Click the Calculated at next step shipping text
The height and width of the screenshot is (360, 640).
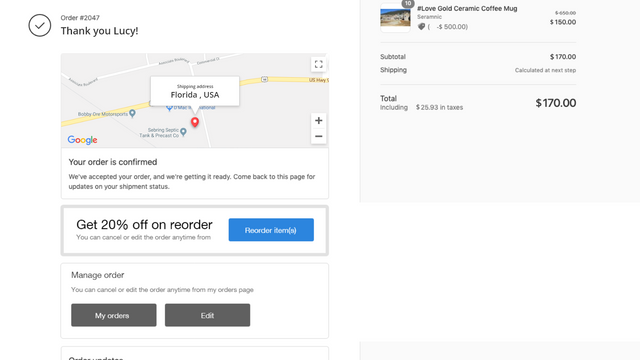tap(545, 70)
